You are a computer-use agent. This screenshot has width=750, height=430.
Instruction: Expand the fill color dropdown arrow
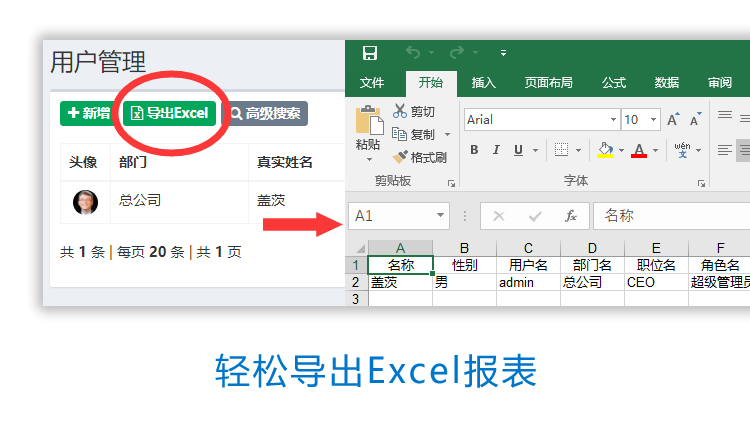pyautogui.click(x=621, y=150)
